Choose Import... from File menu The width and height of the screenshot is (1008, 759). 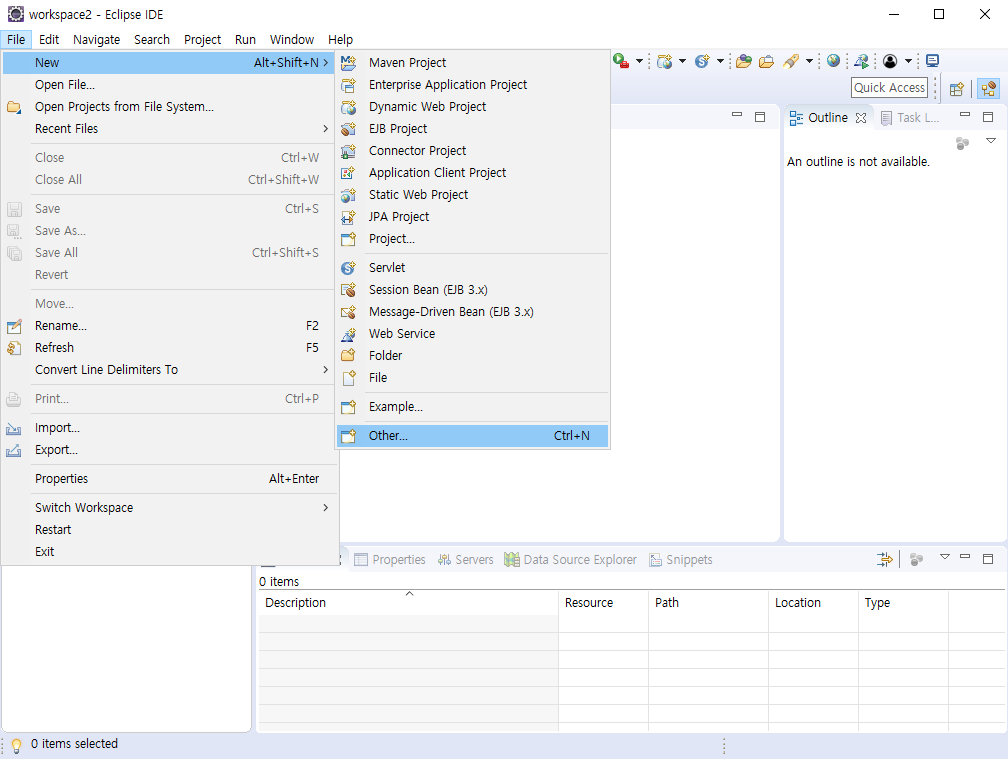[x=169, y=428]
